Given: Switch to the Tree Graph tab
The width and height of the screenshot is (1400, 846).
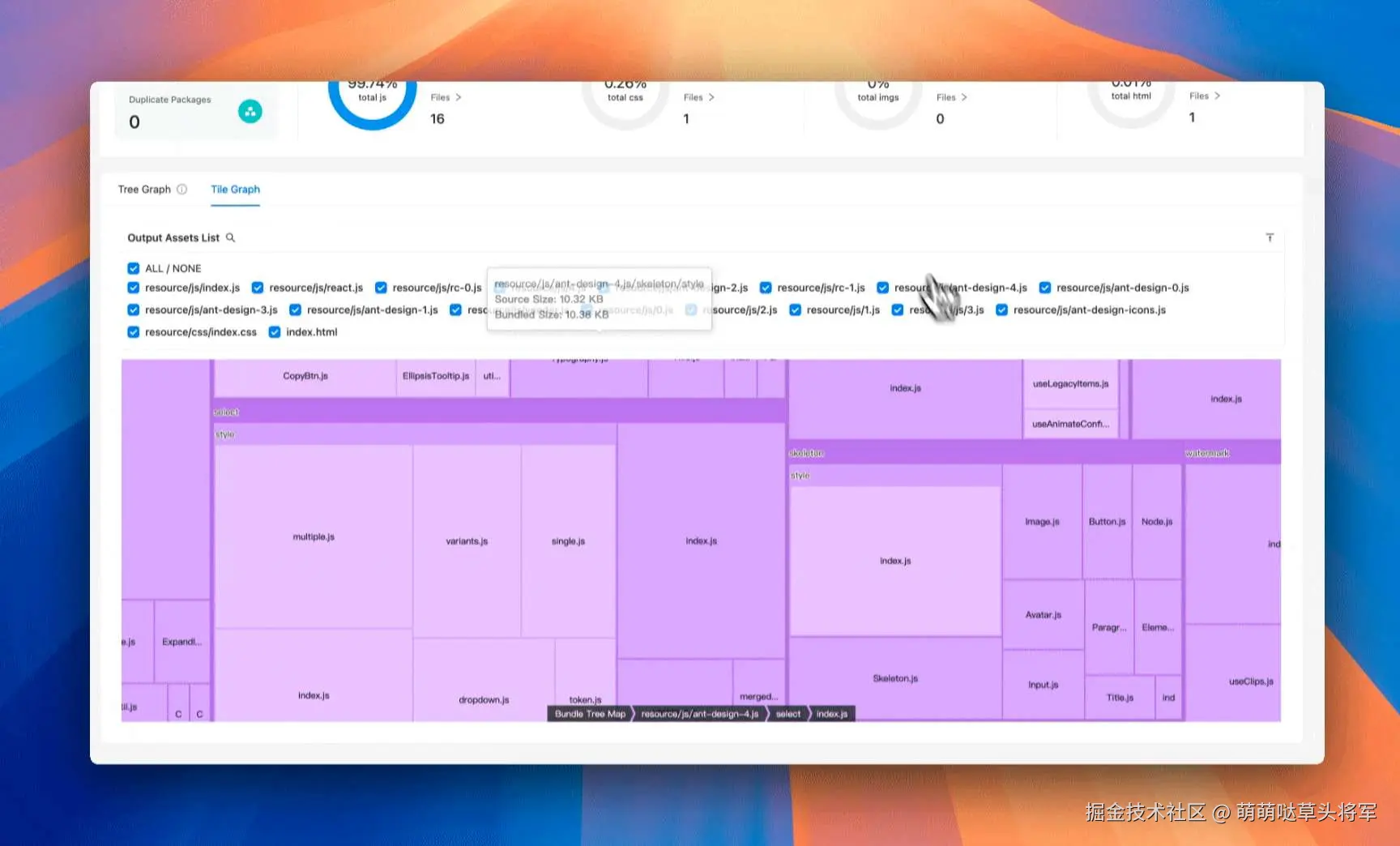Looking at the screenshot, I should pos(144,189).
